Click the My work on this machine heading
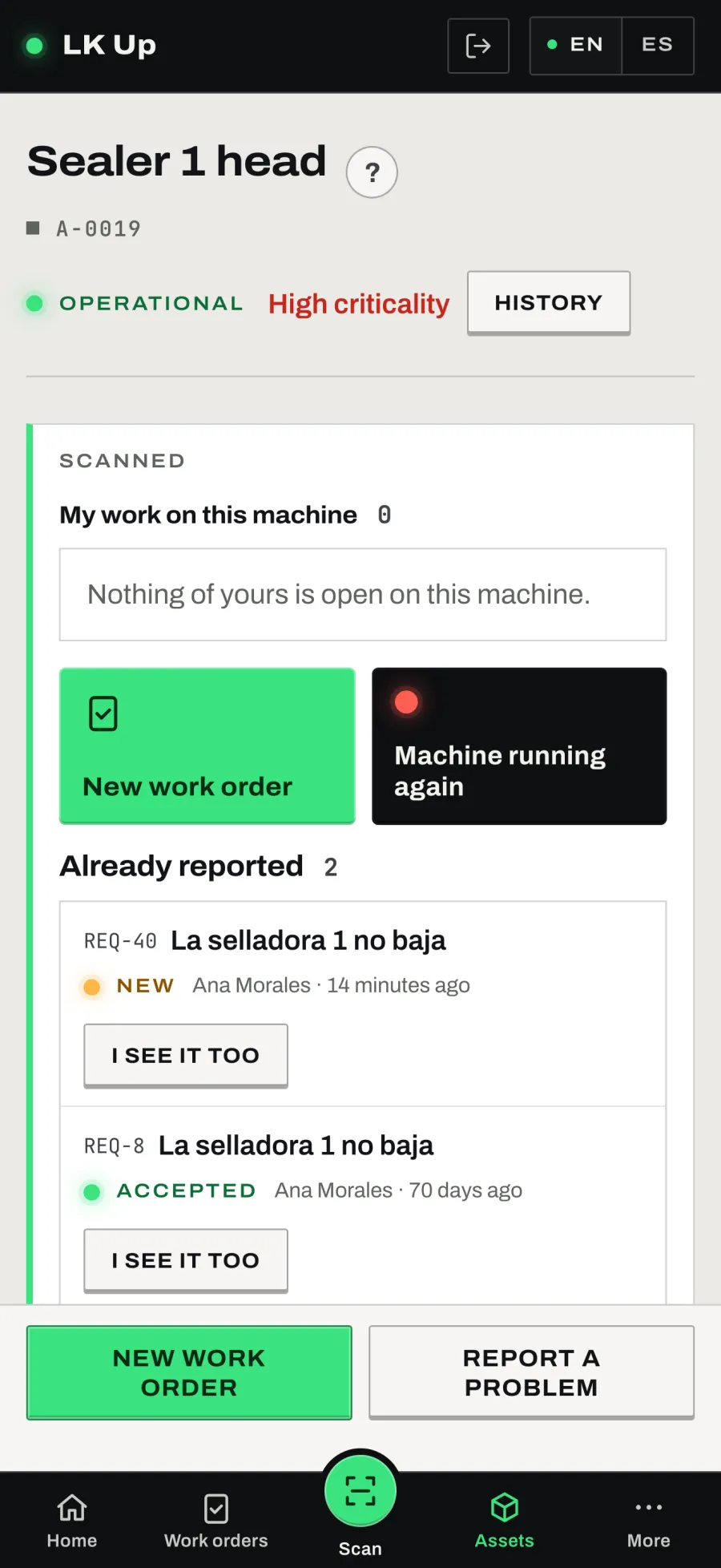Viewport: 721px width, 1568px height. (208, 515)
